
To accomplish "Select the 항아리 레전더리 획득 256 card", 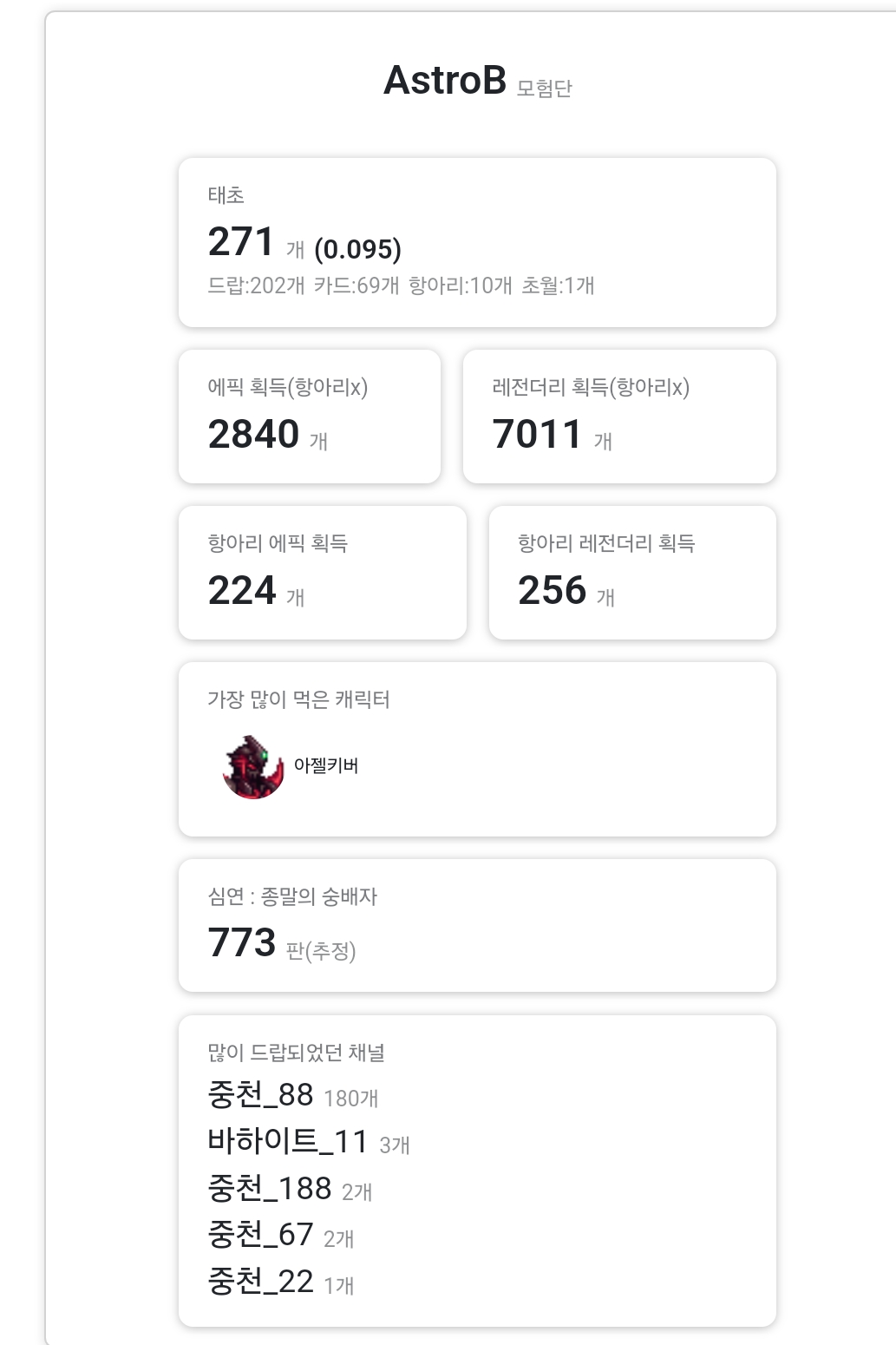I will 631,573.
